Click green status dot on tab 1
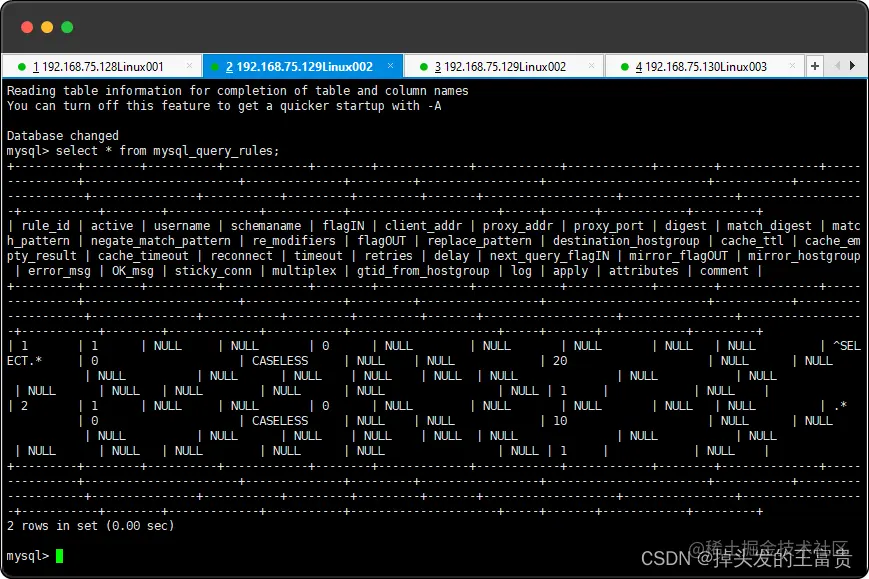 coord(22,67)
